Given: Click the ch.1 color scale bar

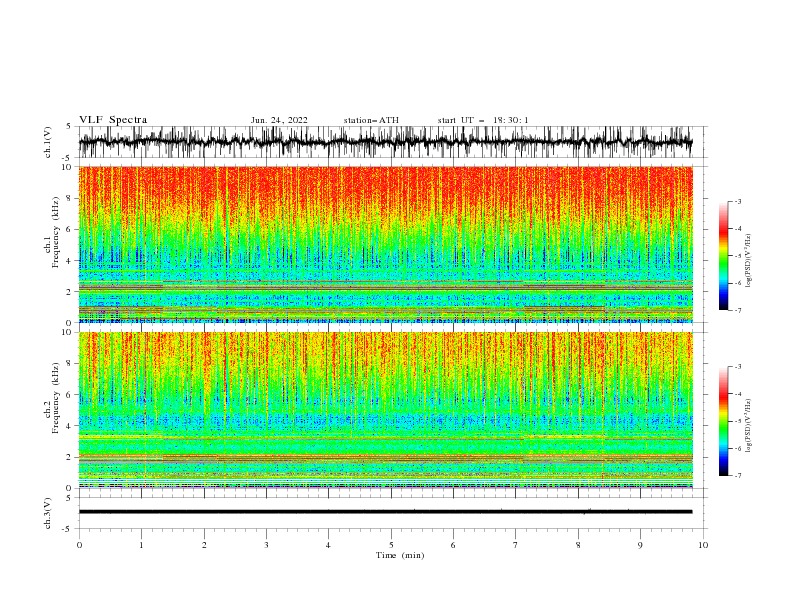Looking at the screenshot, I should pyautogui.click(x=724, y=256).
